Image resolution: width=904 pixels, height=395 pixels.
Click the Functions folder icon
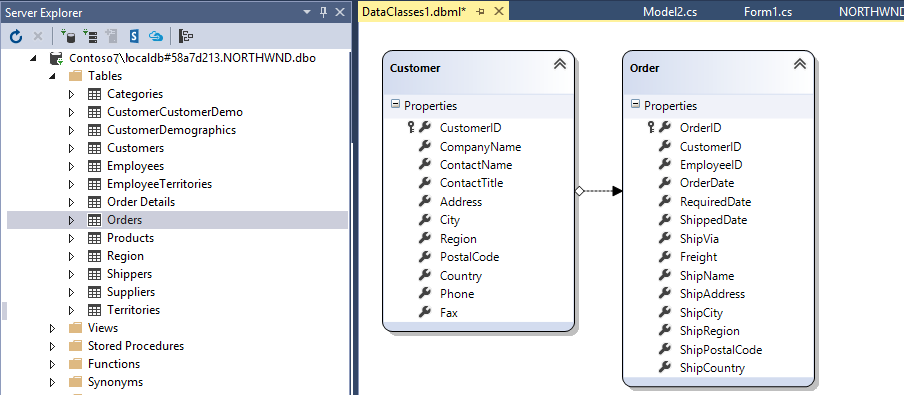76,364
